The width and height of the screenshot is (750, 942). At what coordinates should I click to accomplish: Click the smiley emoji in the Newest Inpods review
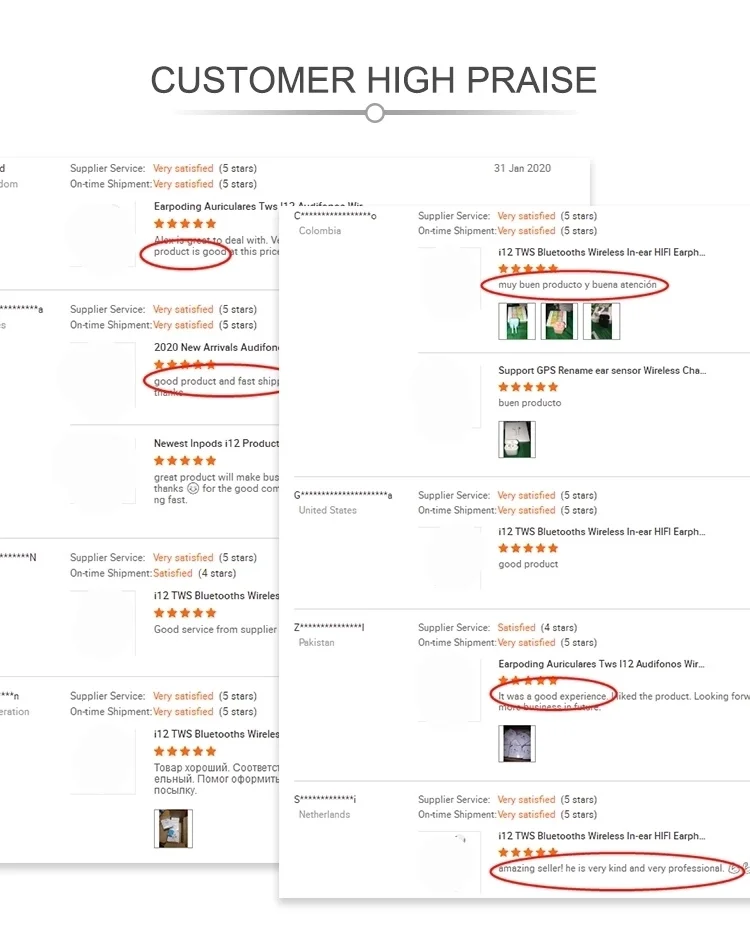[192, 489]
